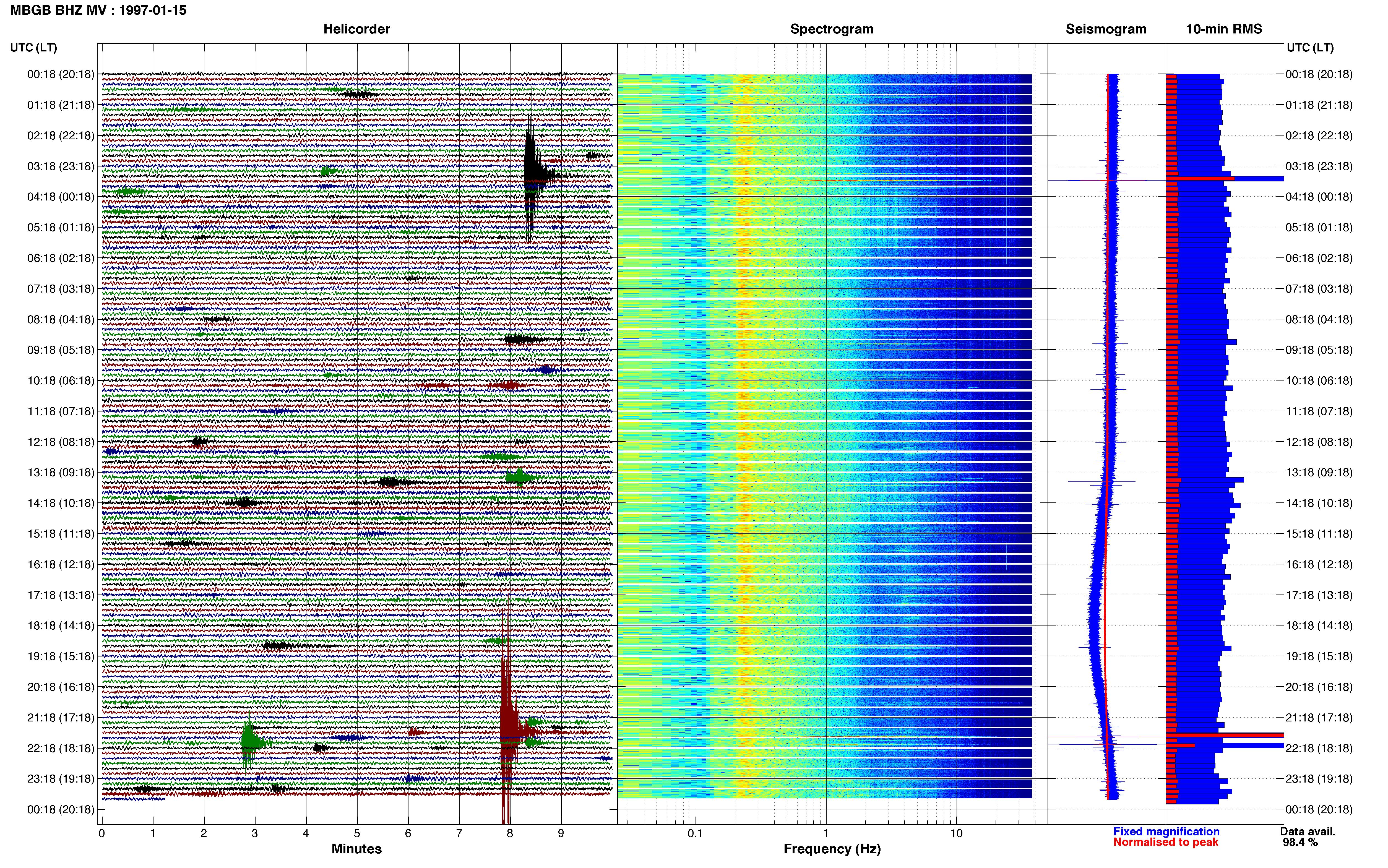Select left time label 06:18 (02:18)

tap(61, 258)
